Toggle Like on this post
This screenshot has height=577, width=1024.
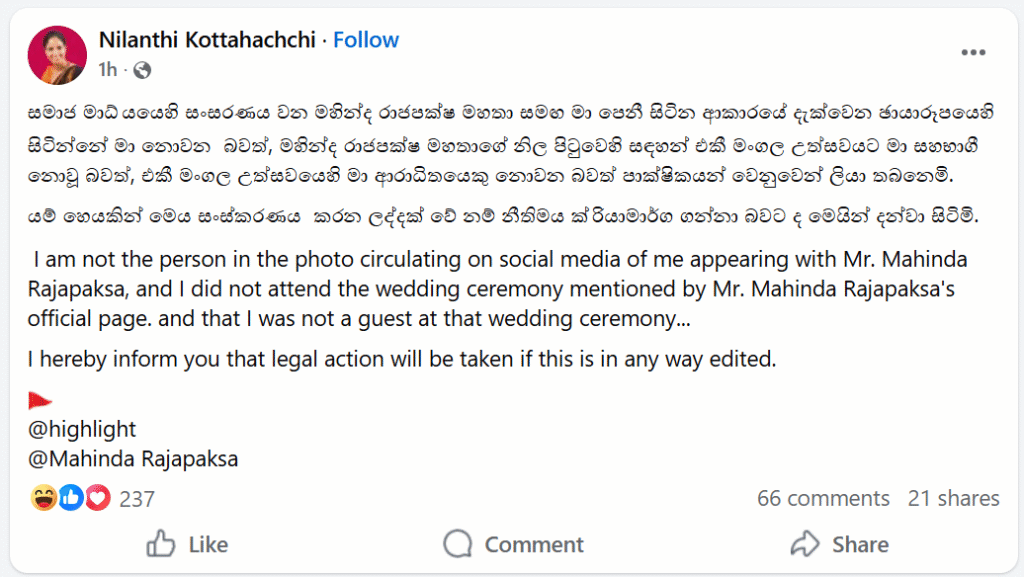188,544
